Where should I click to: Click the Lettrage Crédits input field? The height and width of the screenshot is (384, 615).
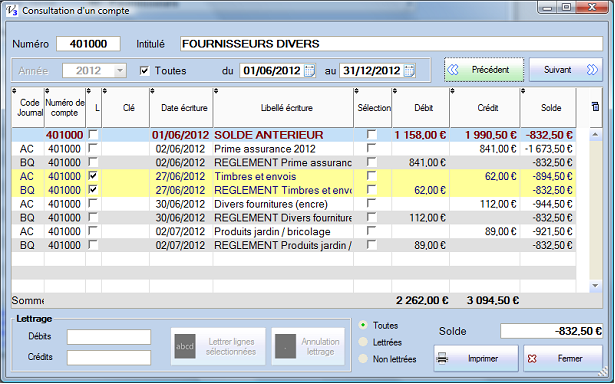pos(109,357)
